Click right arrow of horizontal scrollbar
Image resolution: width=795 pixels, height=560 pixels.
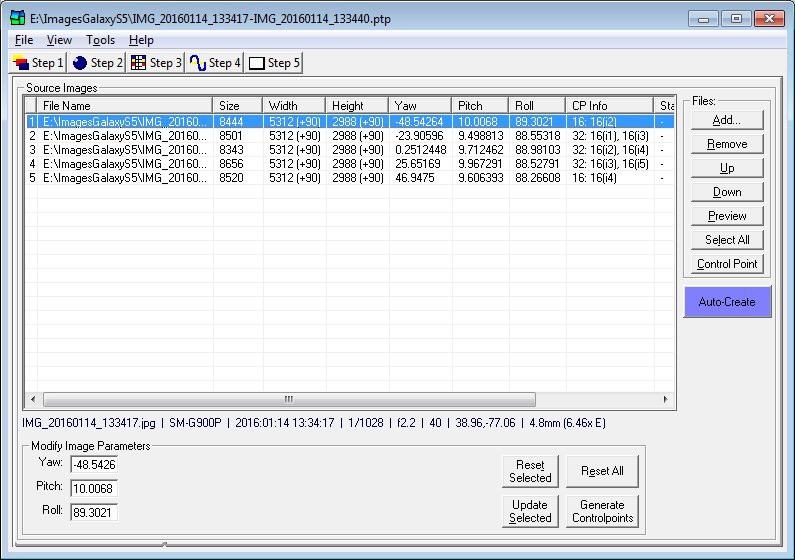[666, 399]
